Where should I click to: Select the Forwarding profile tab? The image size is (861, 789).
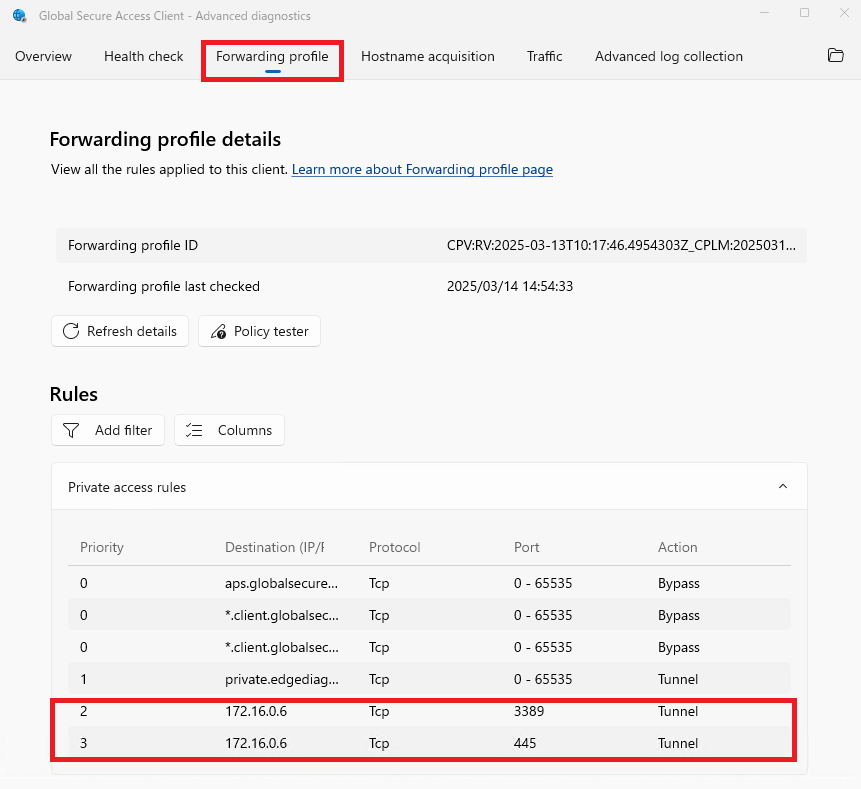tap(272, 56)
